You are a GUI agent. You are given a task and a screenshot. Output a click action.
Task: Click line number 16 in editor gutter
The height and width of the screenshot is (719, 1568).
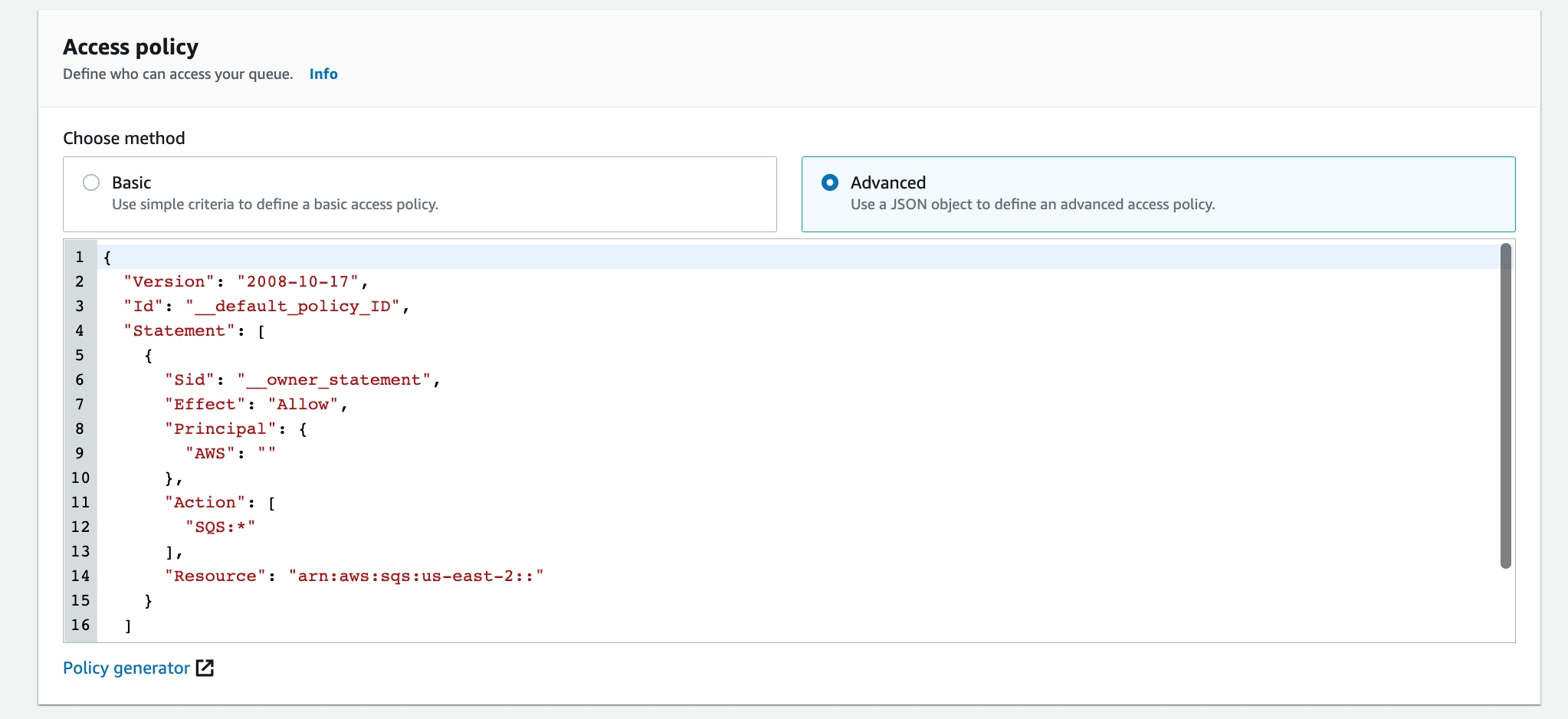tap(80, 625)
